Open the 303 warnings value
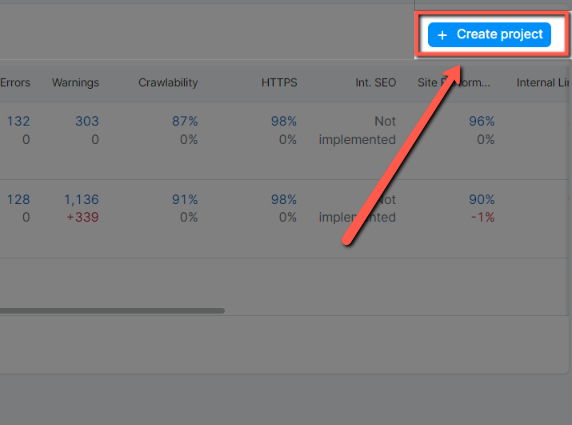Image resolution: width=572 pixels, height=425 pixels. [x=87, y=121]
